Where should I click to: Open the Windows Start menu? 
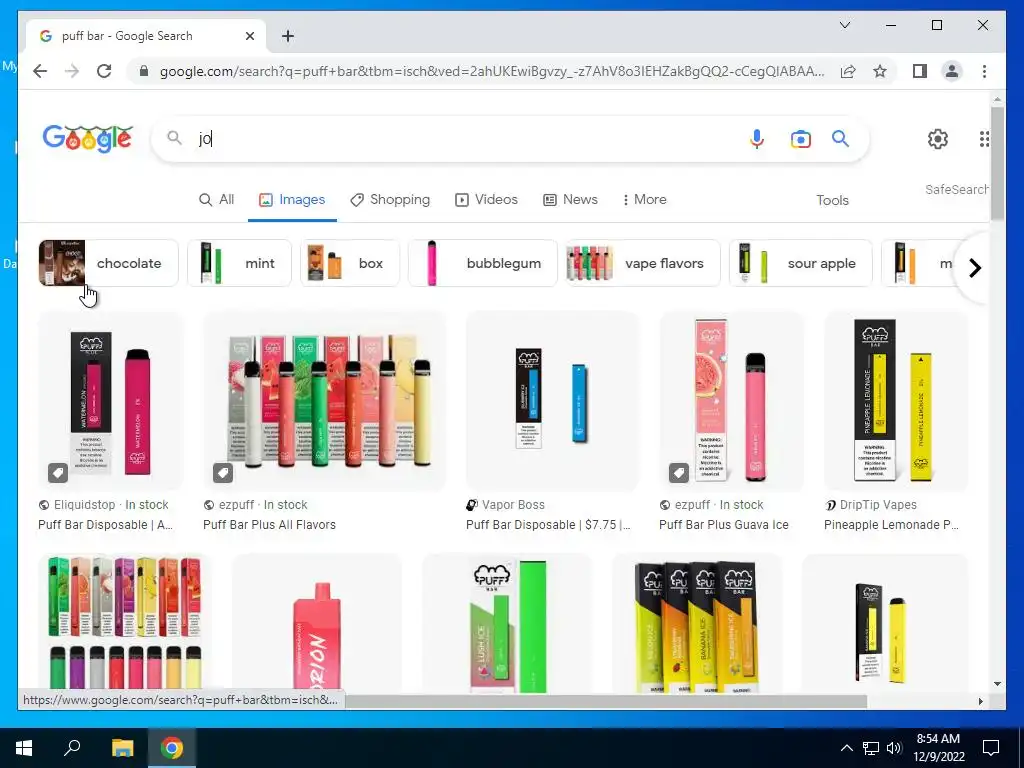pyautogui.click(x=24, y=748)
